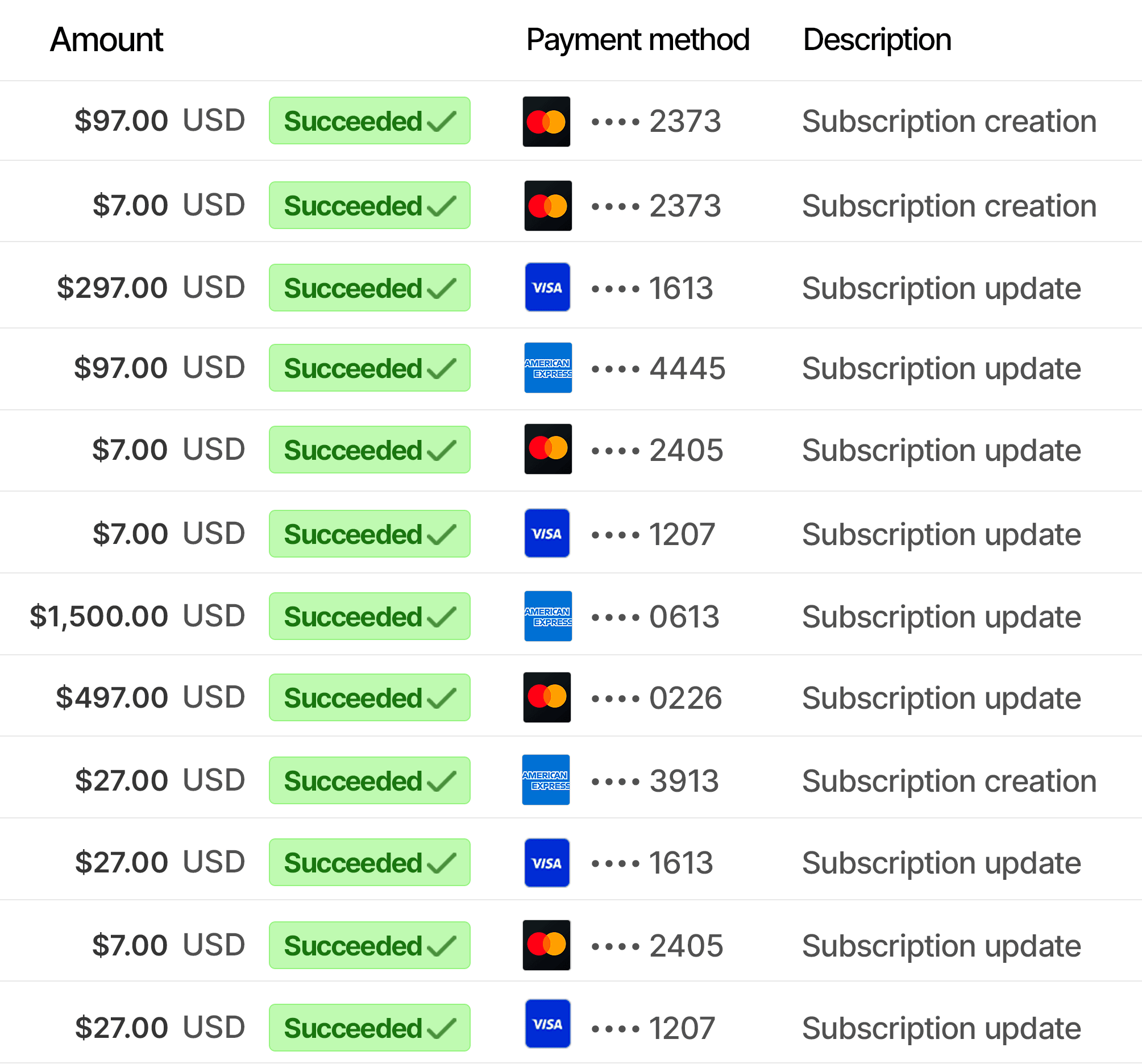Click Succeeded badge in the $1,500.00 row

pos(369,616)
